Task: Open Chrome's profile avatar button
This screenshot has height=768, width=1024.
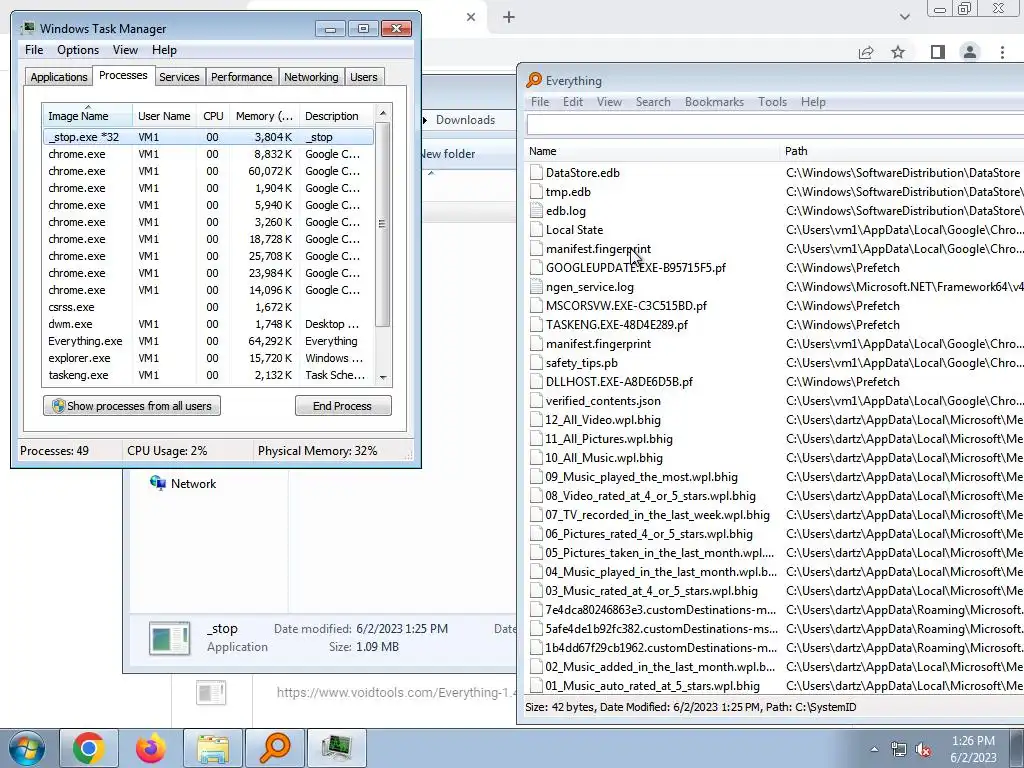Action: (970, 52)
